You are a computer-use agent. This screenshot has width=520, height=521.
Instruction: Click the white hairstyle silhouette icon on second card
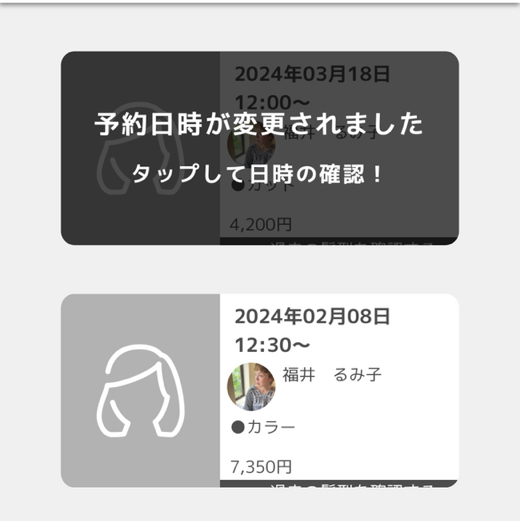coord(141,391)
